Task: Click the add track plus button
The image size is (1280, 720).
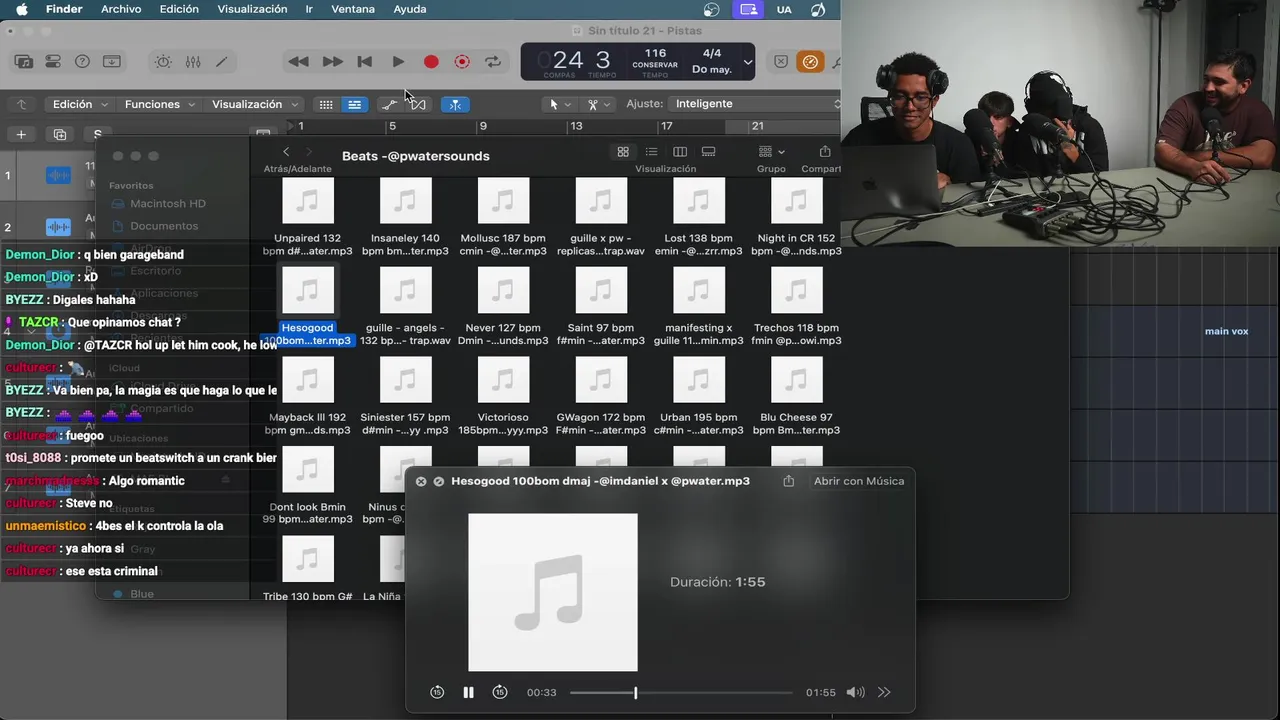Action: (21, 134)
